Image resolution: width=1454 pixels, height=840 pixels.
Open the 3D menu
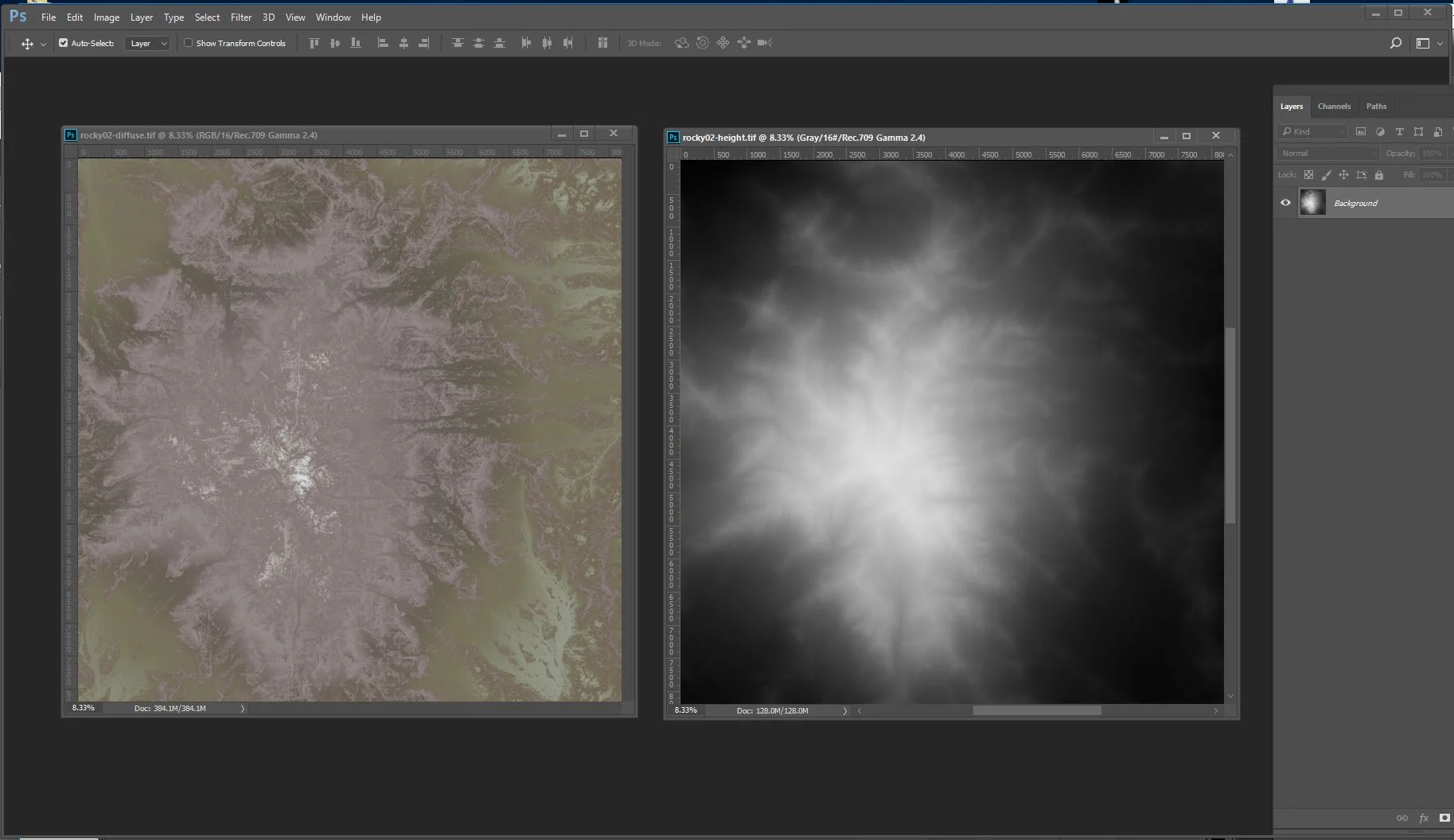pyautogui.click(x=269, y=17)
